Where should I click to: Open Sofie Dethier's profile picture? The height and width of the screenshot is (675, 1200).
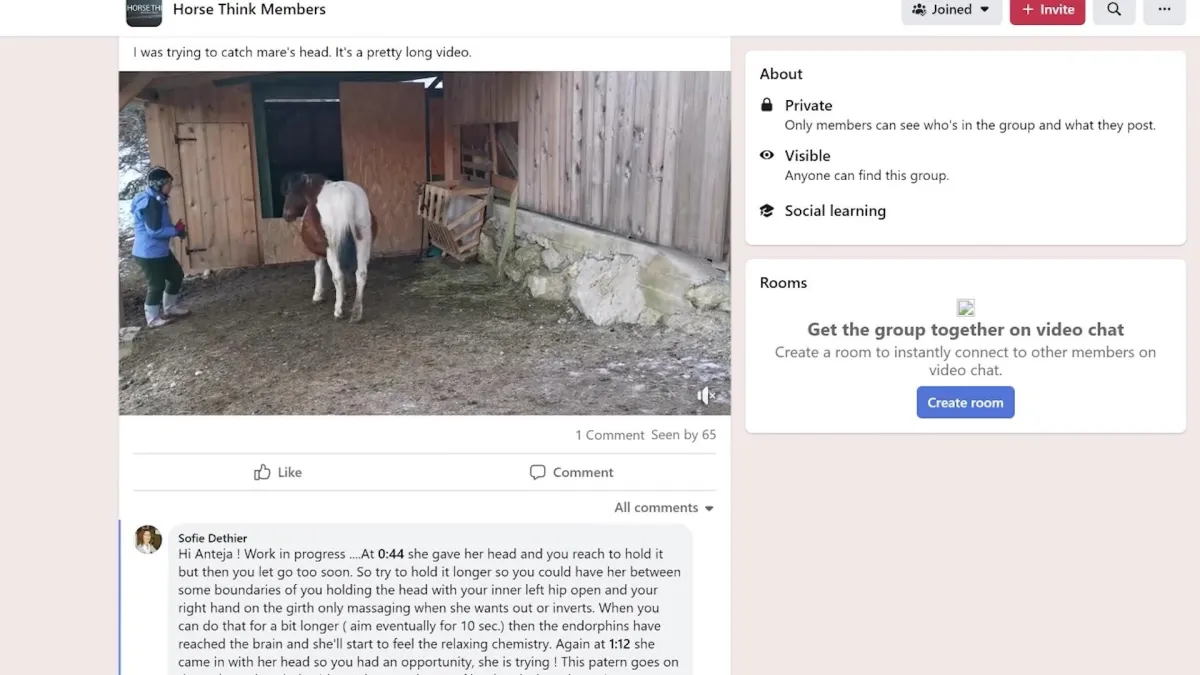[148, 540]
